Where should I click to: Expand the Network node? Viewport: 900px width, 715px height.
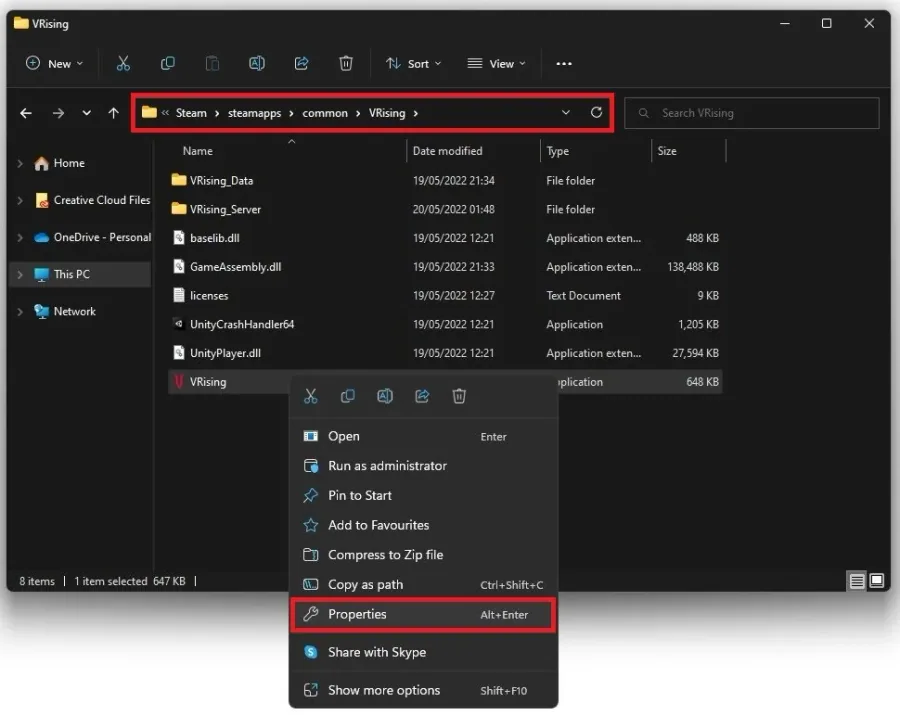(x=20, y=312)
